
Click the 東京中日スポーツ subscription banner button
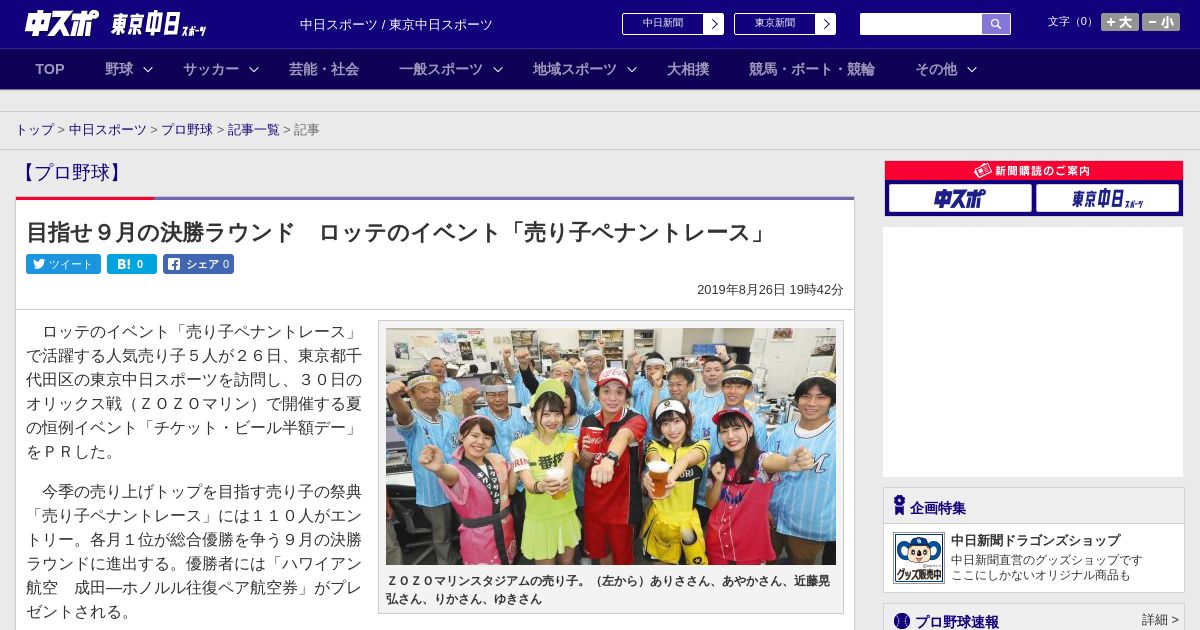[x=1107, y=198]
